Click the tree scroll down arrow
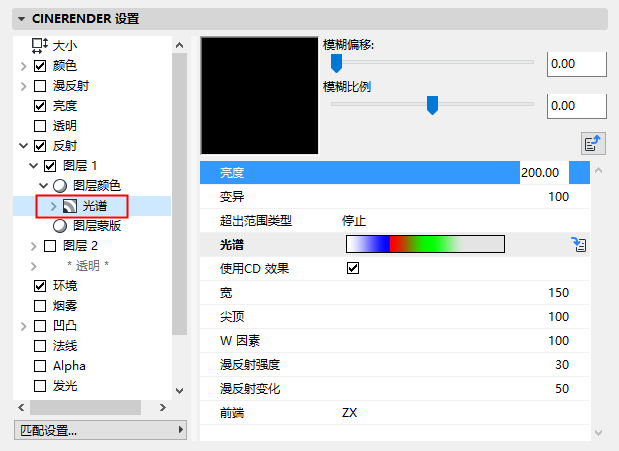 tap(180, 391)
